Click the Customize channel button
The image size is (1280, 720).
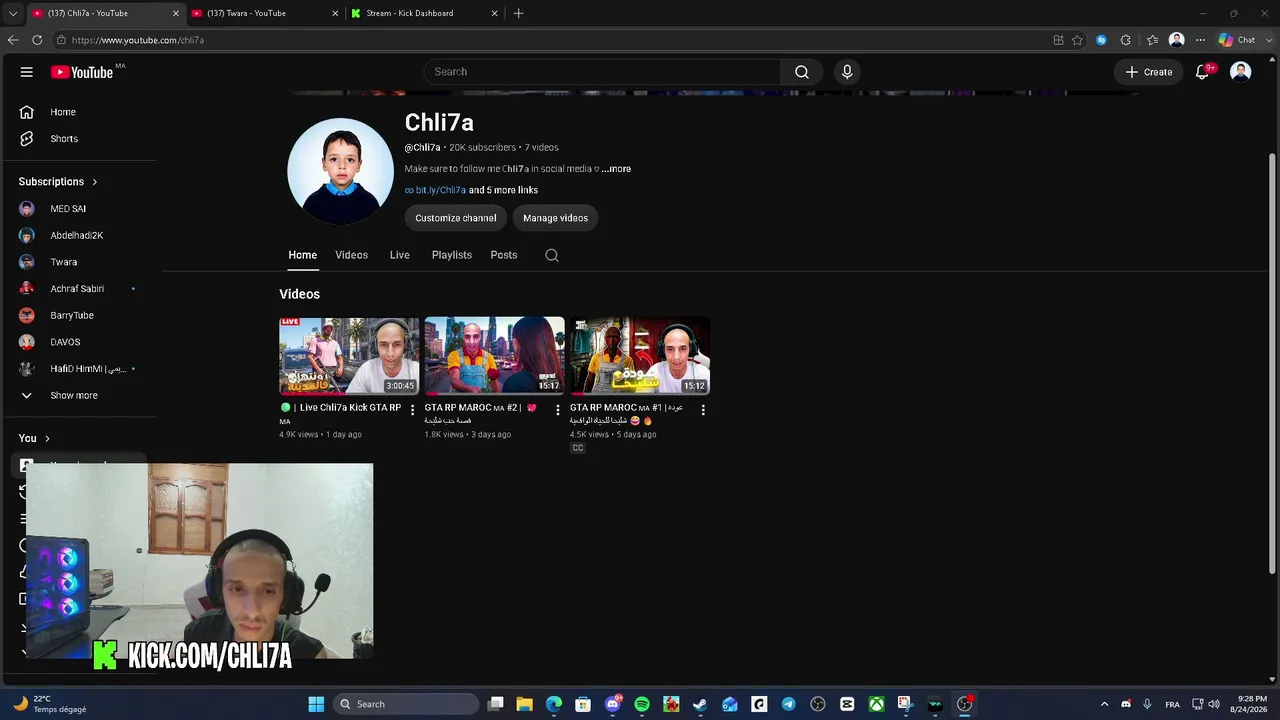[x=456, y=218]
